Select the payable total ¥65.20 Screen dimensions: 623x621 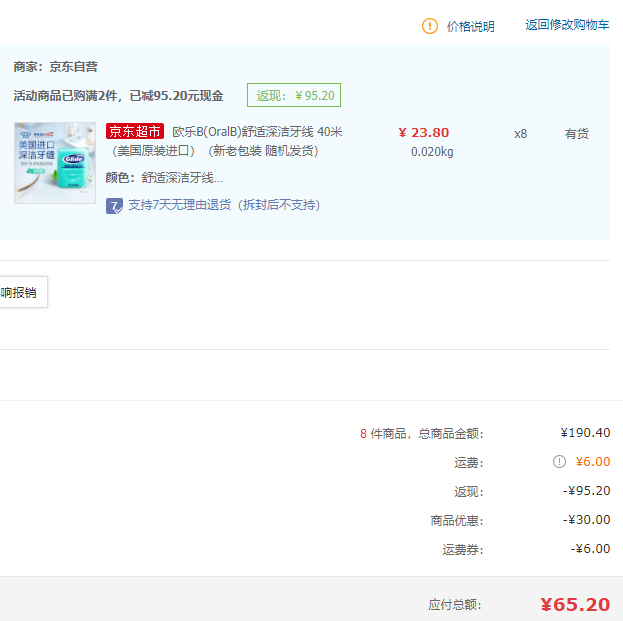[575, 605]
